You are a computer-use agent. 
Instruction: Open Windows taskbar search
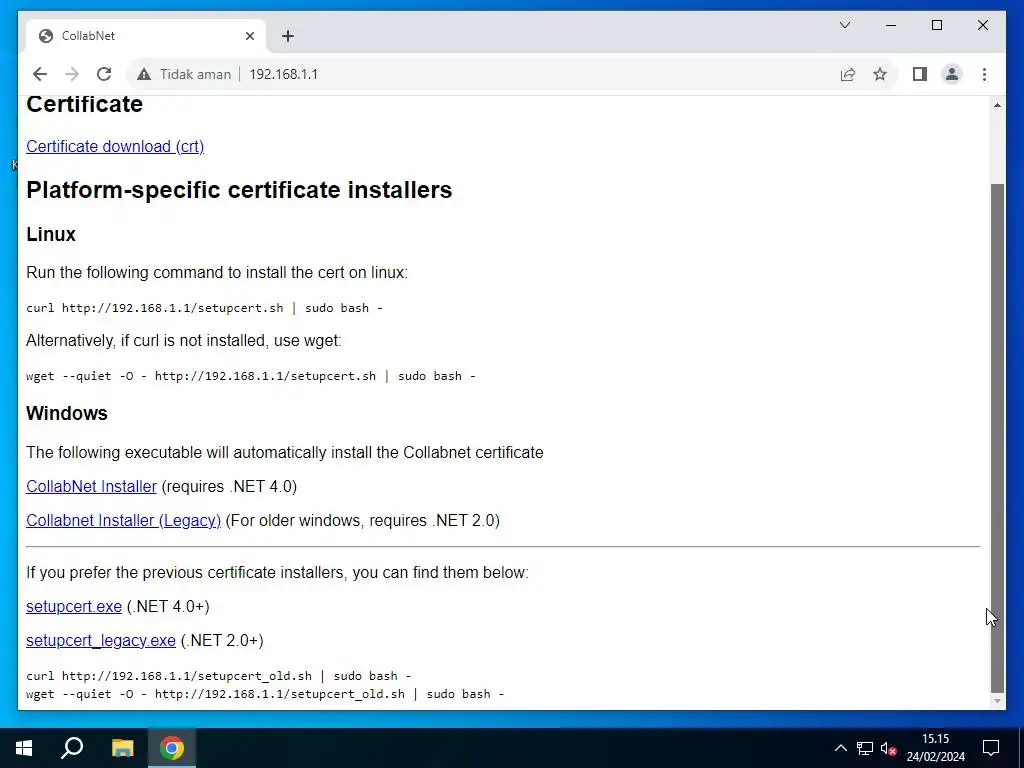tap(72, 748)
